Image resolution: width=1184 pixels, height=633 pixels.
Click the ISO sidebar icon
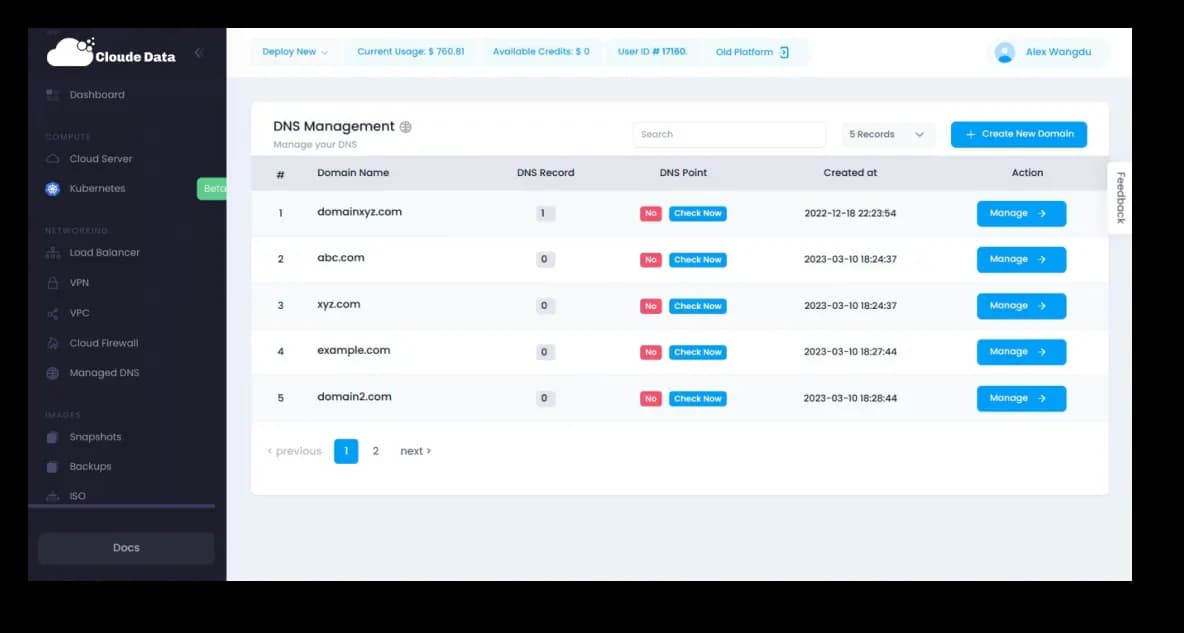[52, 496]
